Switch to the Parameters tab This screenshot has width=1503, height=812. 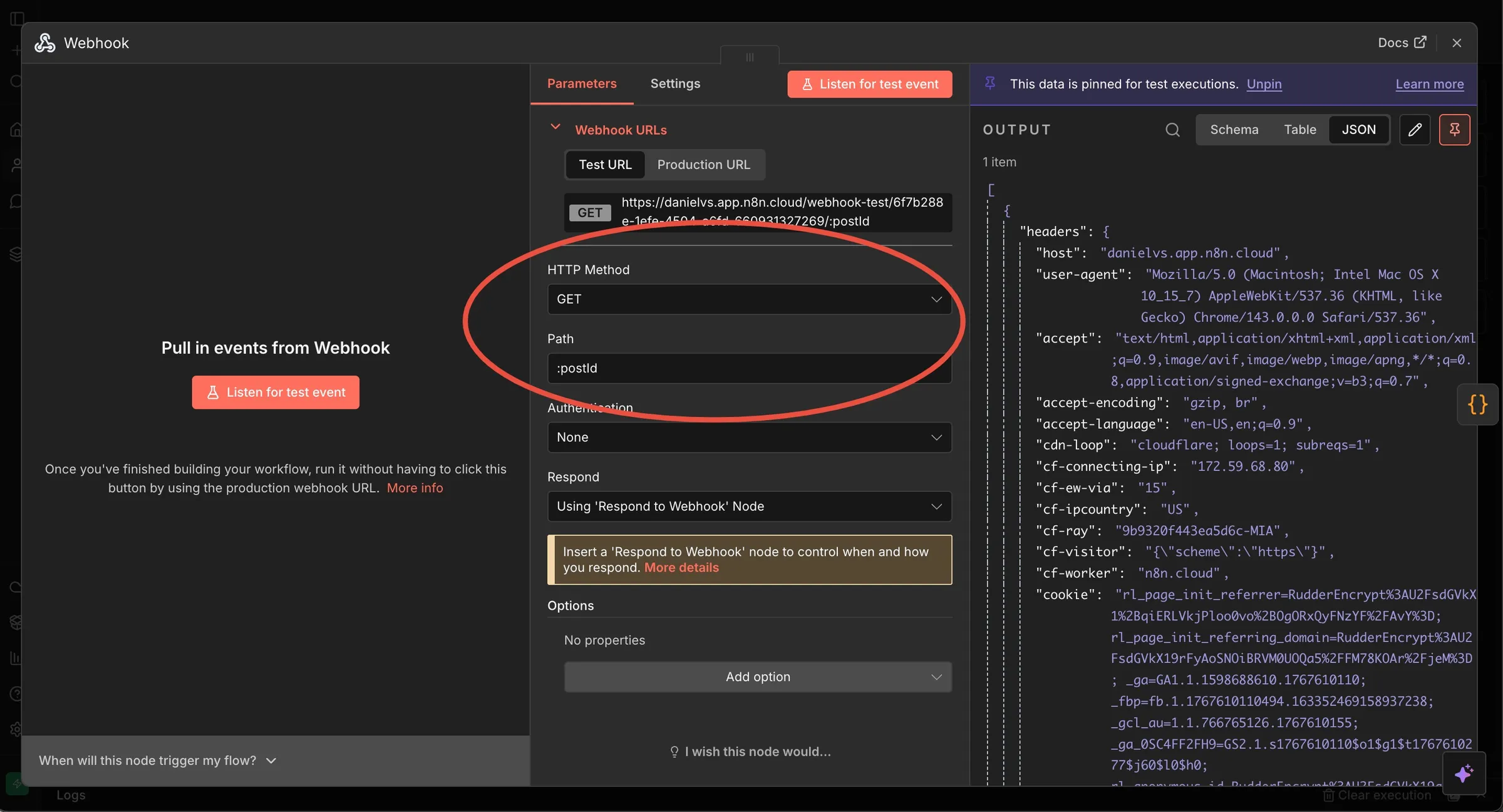[582, 83]
